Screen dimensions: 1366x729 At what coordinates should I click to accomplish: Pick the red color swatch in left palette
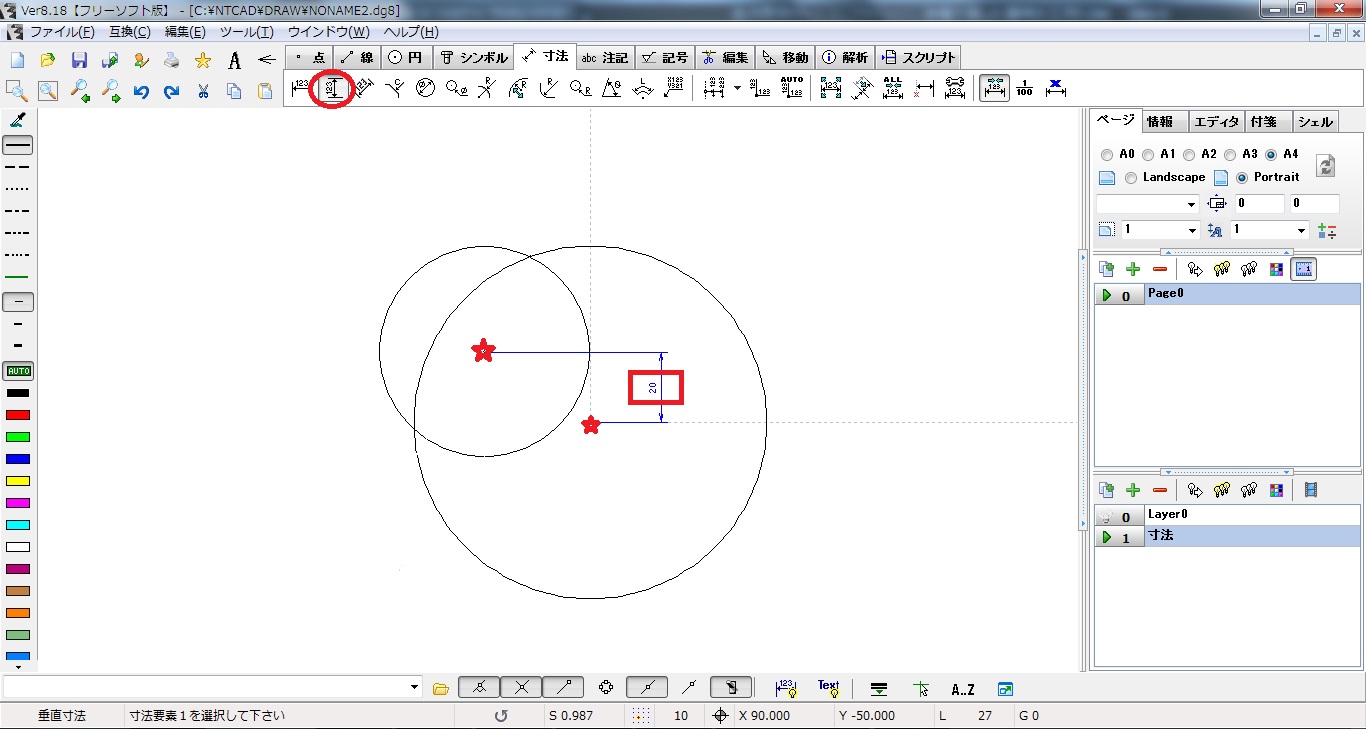click(18, 415)
